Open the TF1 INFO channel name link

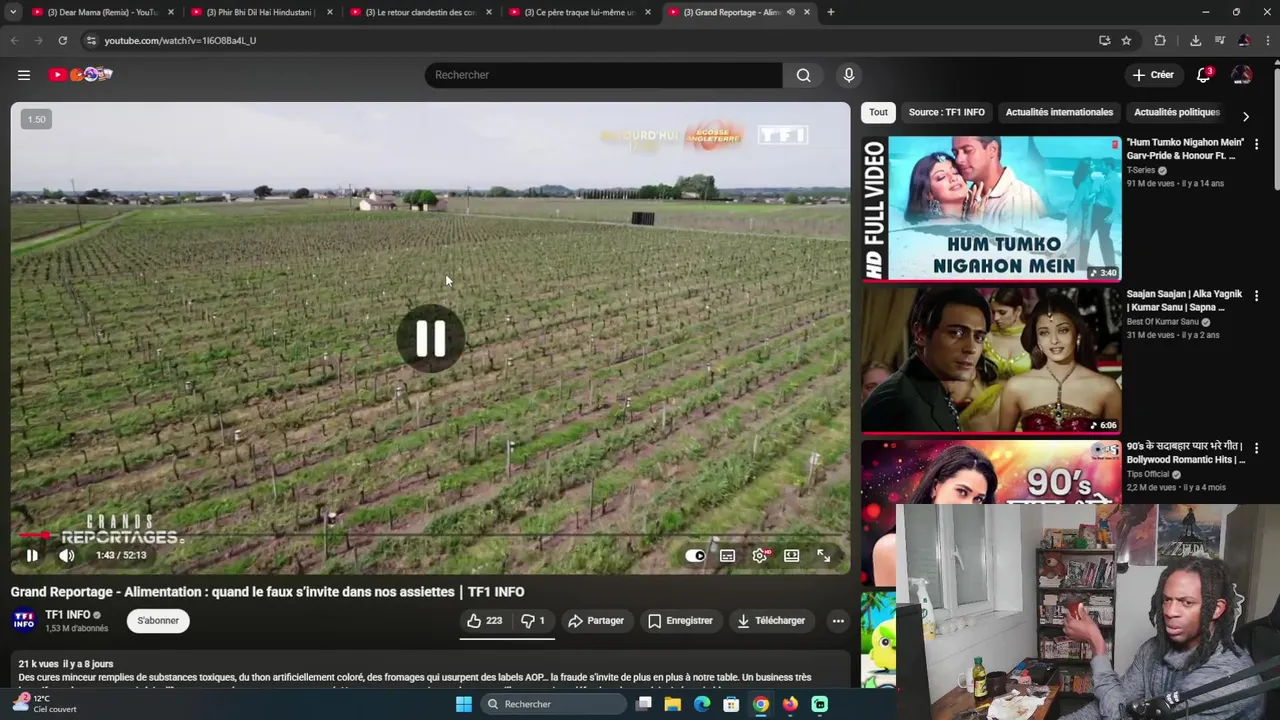pyautogui.click(x=68, y=615)
